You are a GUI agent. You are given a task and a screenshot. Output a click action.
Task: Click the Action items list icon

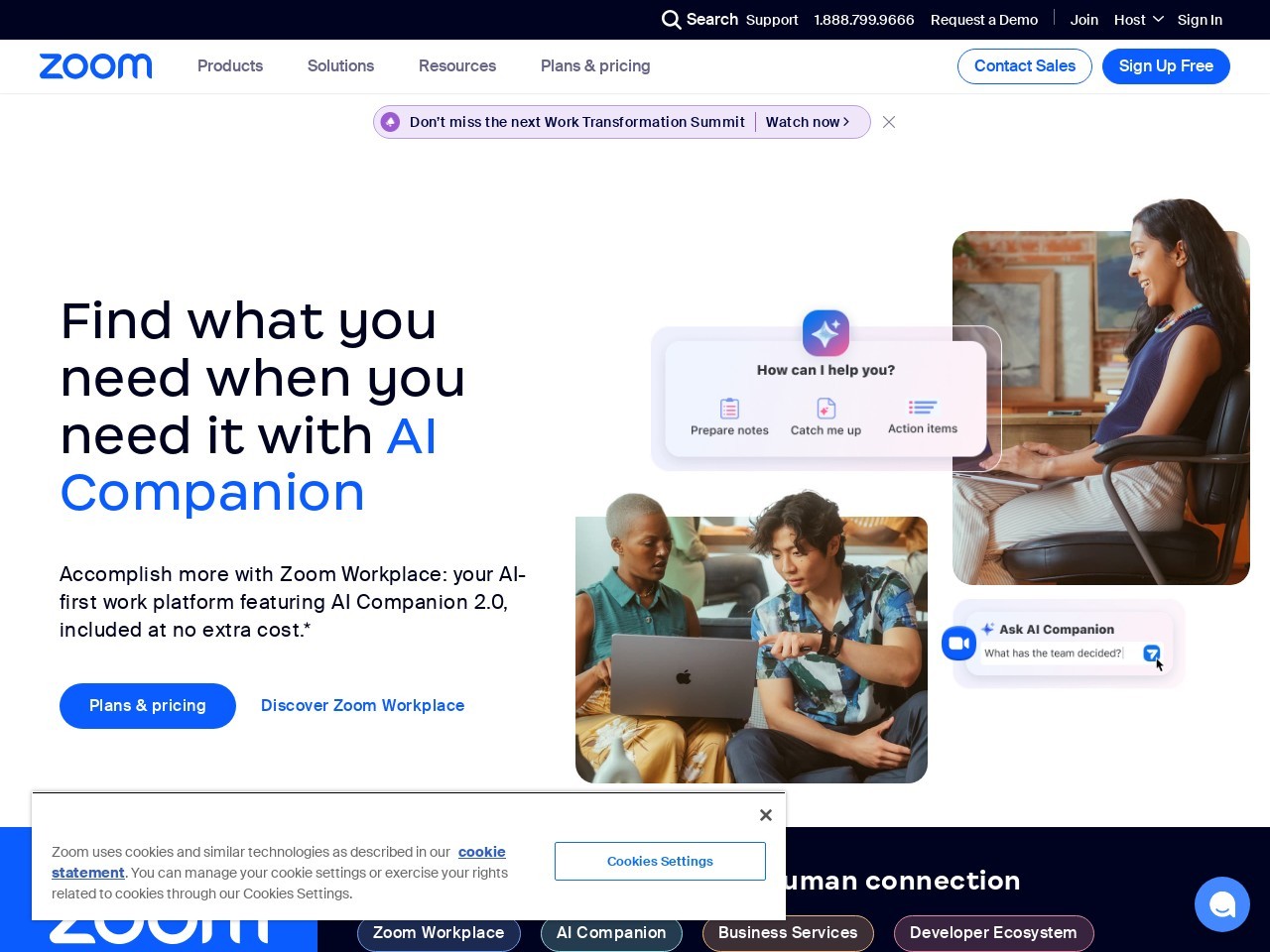click(923, 407)
